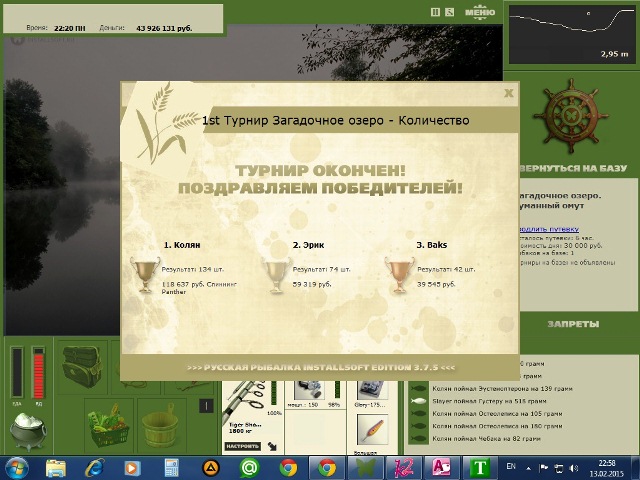Click the orange spoon lure thumbnail
This screenshot has width=640, height=480.
click(x=372, y=430)
